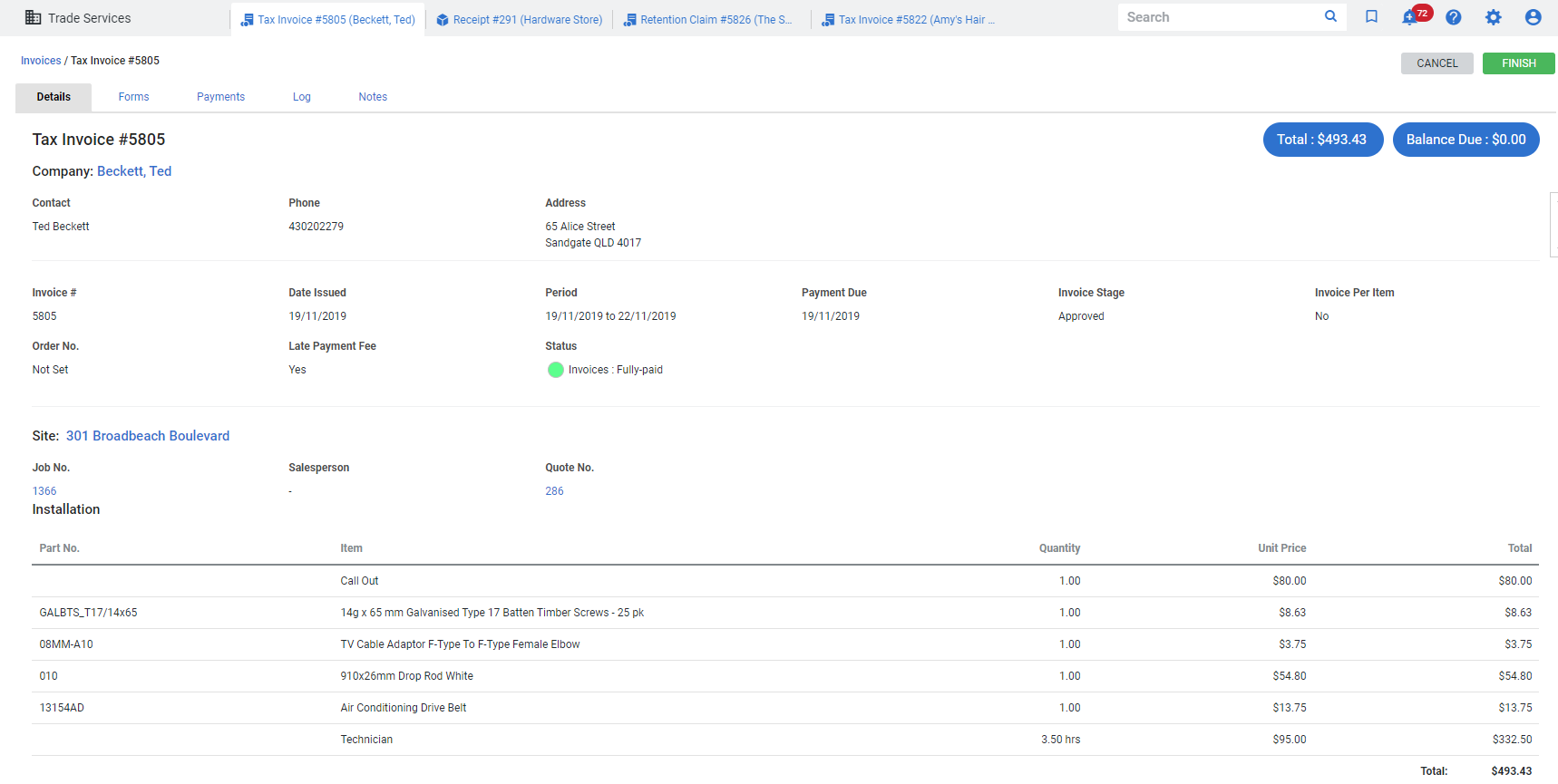This screenshot has height=784, width=1558.
Task: Open the Payments tab
Action: point(220,97)
